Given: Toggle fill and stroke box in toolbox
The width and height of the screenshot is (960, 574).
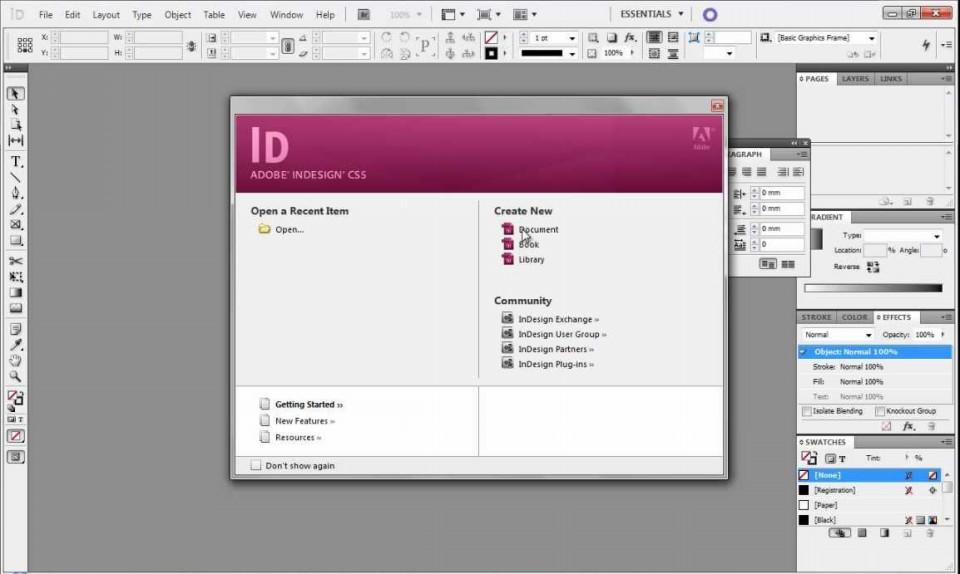Looking at the screenshot, I should pyautogui.click(x=15, y=398).
